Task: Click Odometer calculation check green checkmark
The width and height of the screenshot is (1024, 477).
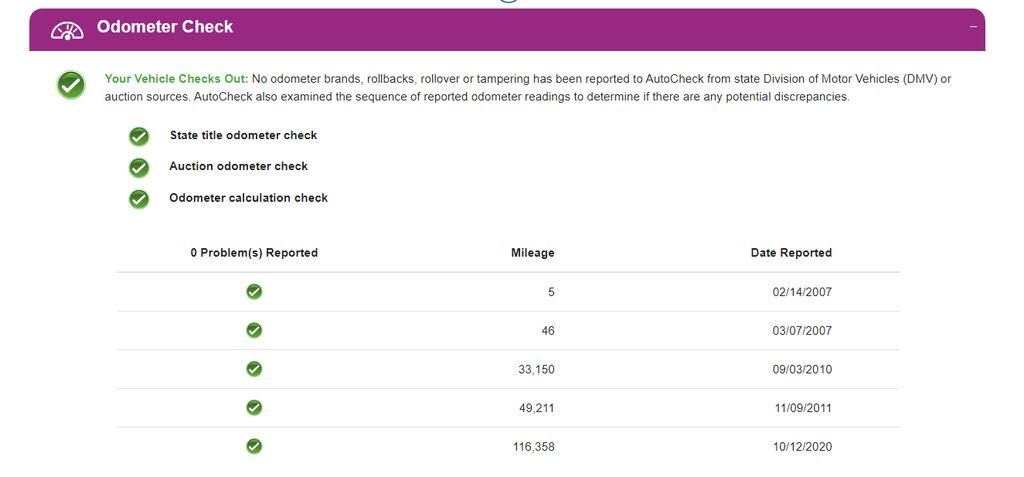Action: pyautogui.click(x=138, y=199)
